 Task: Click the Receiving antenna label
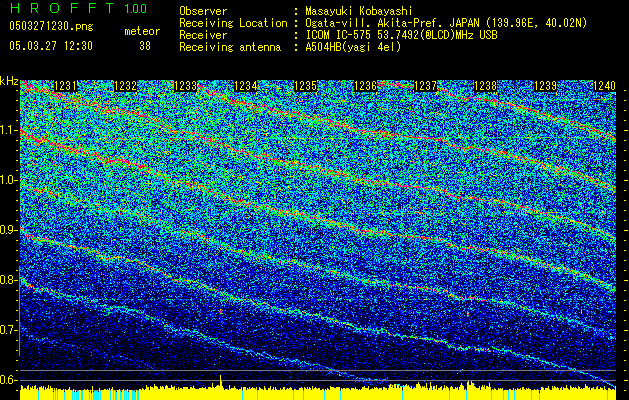coord(230,47)
